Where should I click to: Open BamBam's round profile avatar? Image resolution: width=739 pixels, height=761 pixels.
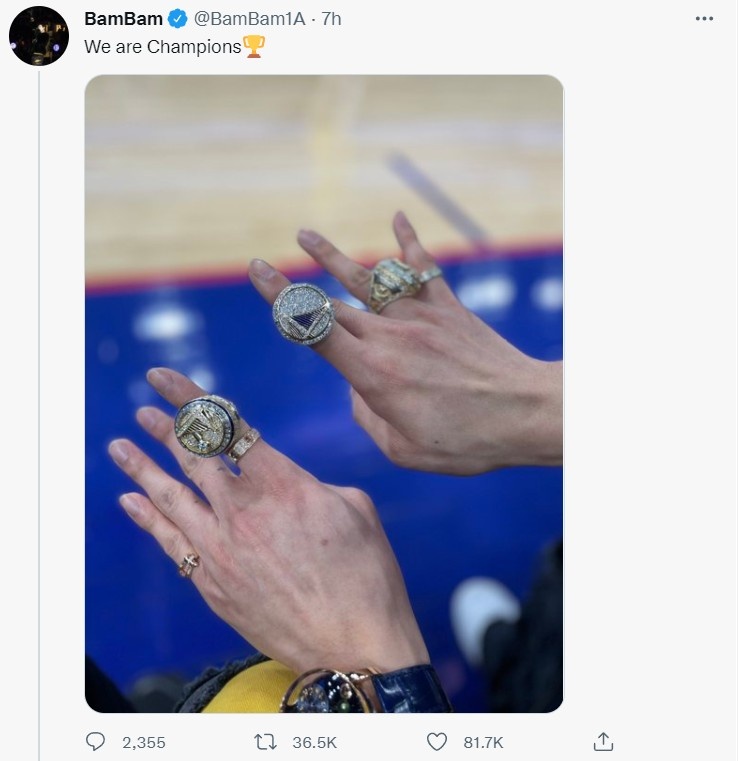coord(39,36)
